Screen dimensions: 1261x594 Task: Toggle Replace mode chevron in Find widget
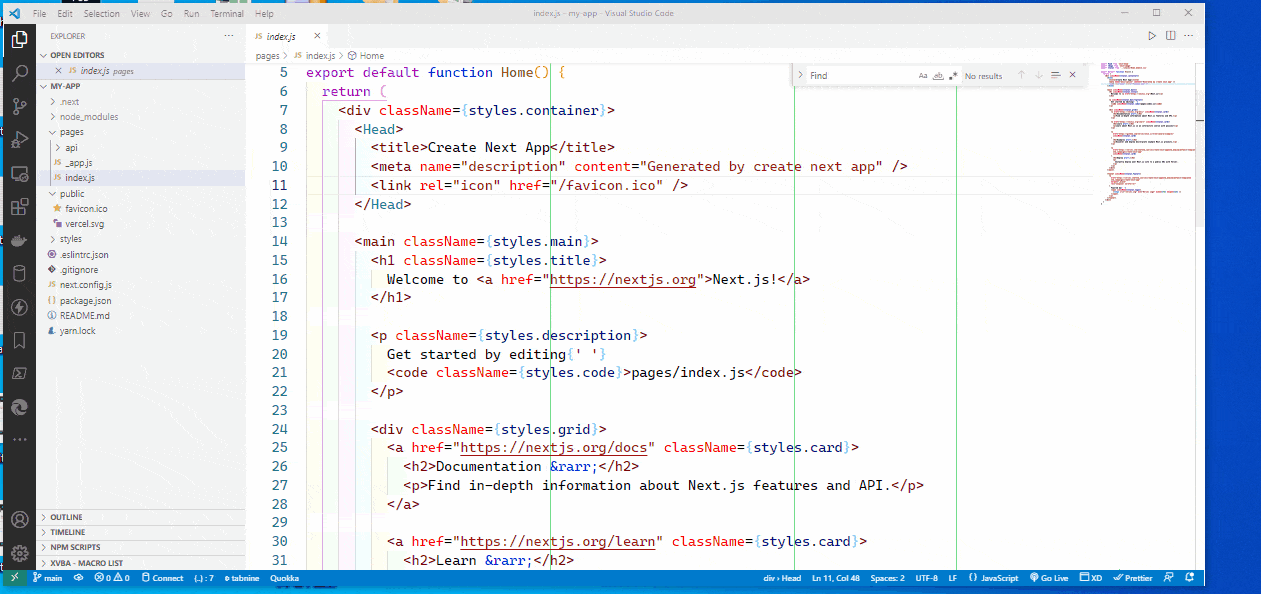[800, 75]
